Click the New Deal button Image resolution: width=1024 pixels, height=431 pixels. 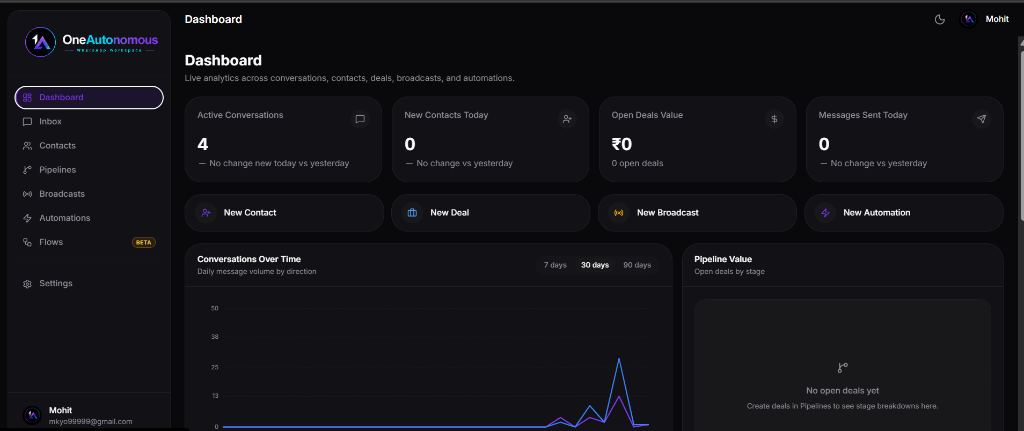(490, 213)
